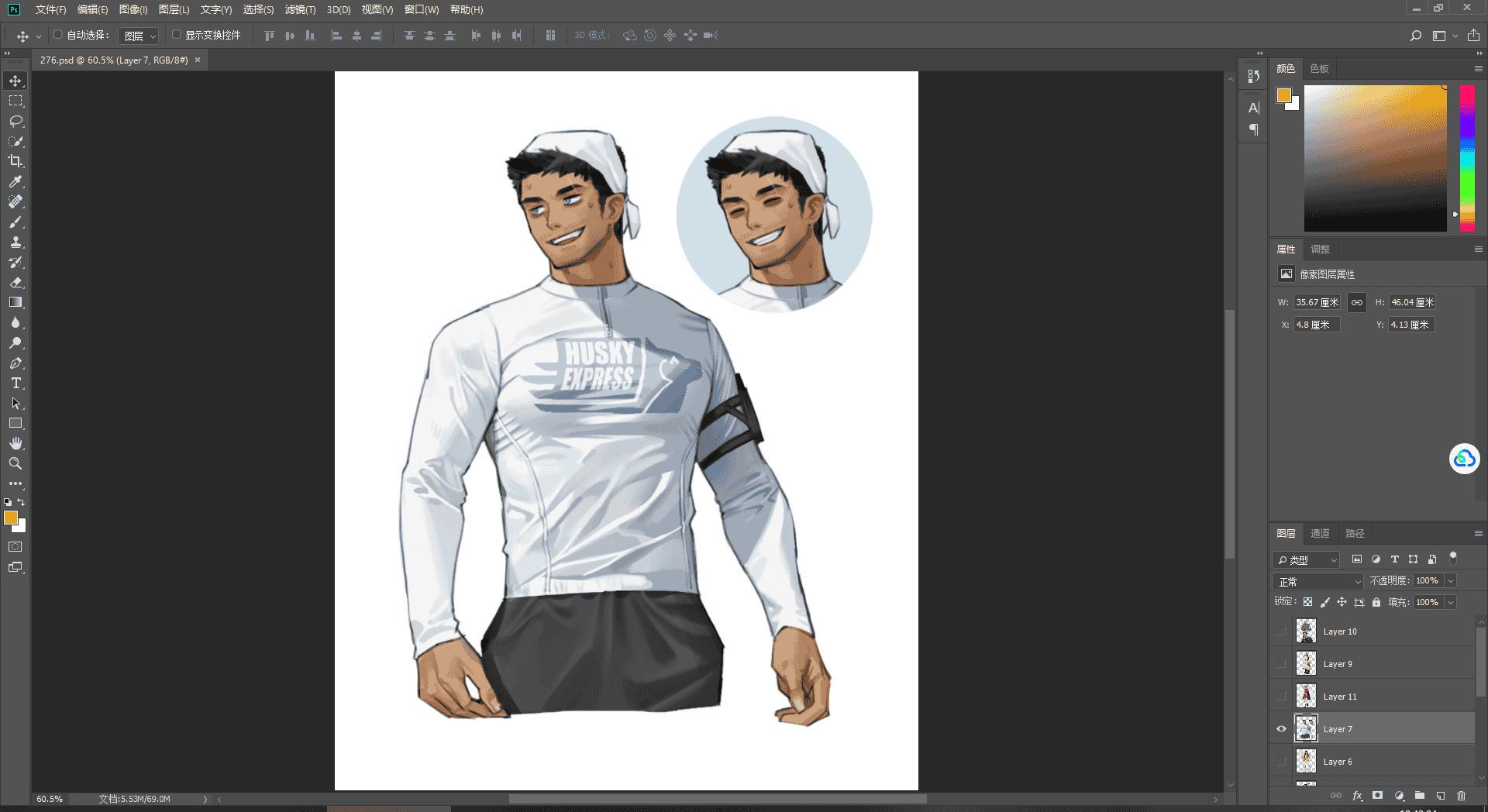Switch to the 路径 tab
Screen dimensions: 1488x812
(x=1355, y=533)
